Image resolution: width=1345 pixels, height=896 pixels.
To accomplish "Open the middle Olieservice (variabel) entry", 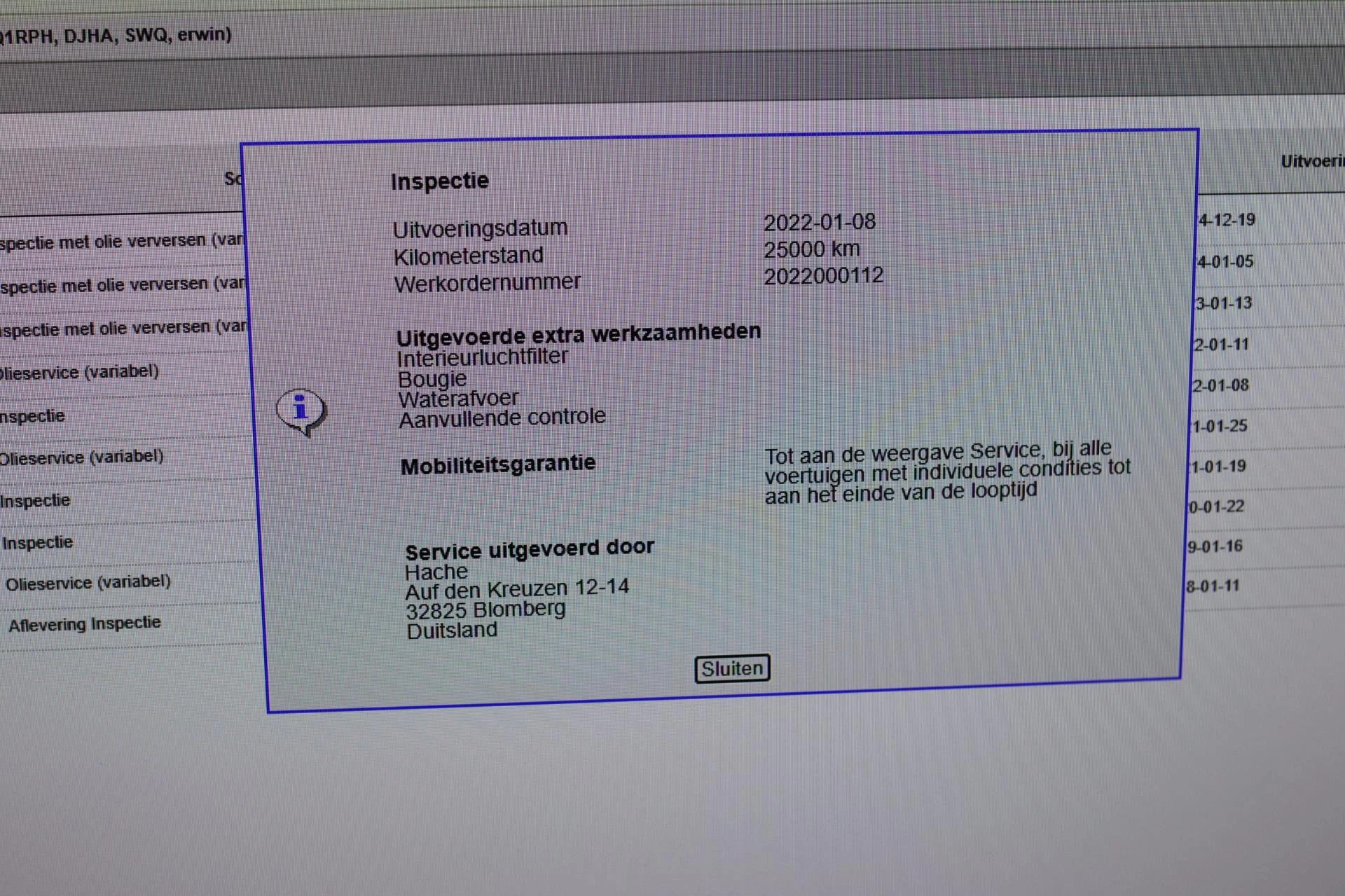I will [82, 457].
